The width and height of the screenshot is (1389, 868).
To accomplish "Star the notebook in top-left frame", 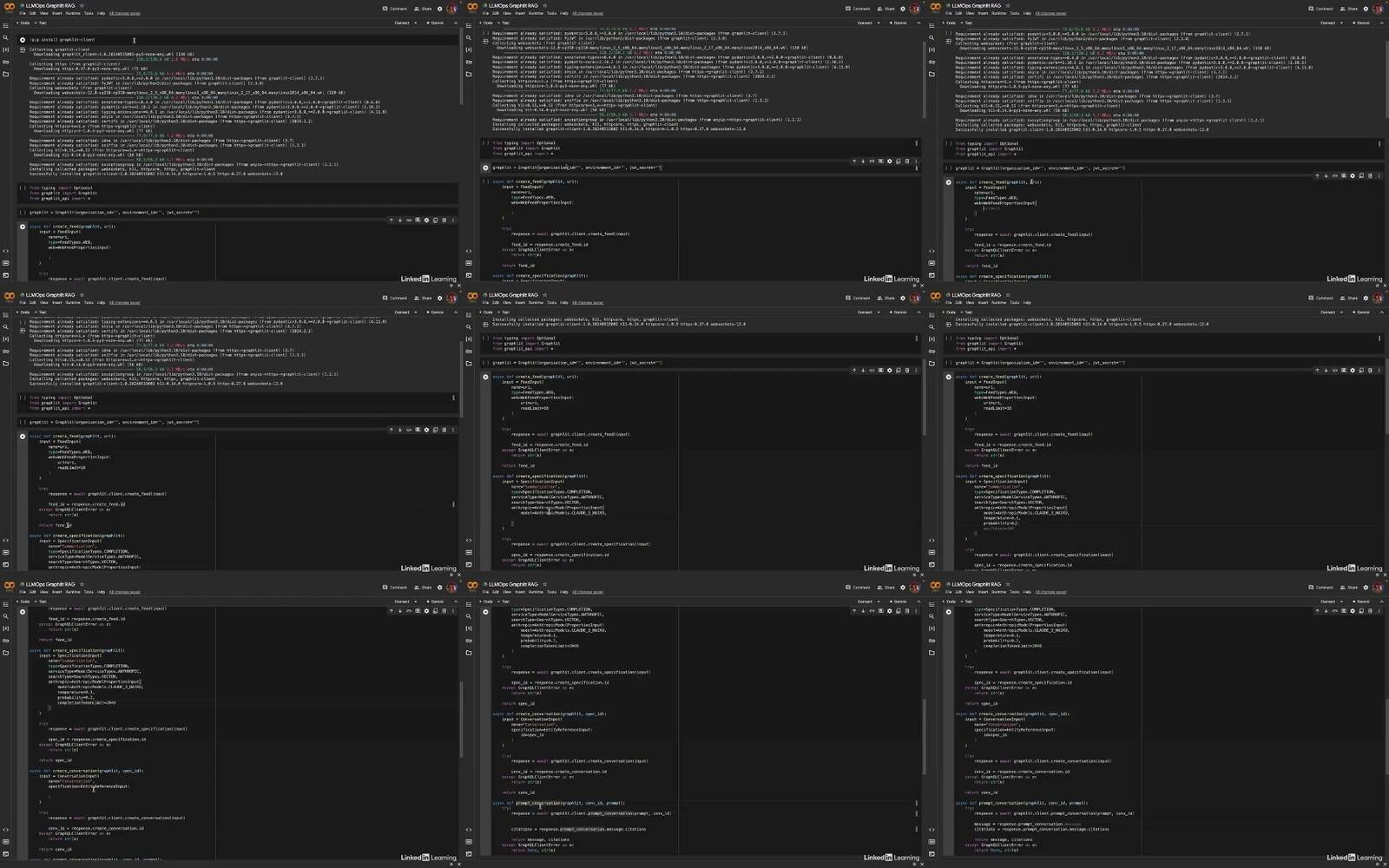I will point(82,5).
